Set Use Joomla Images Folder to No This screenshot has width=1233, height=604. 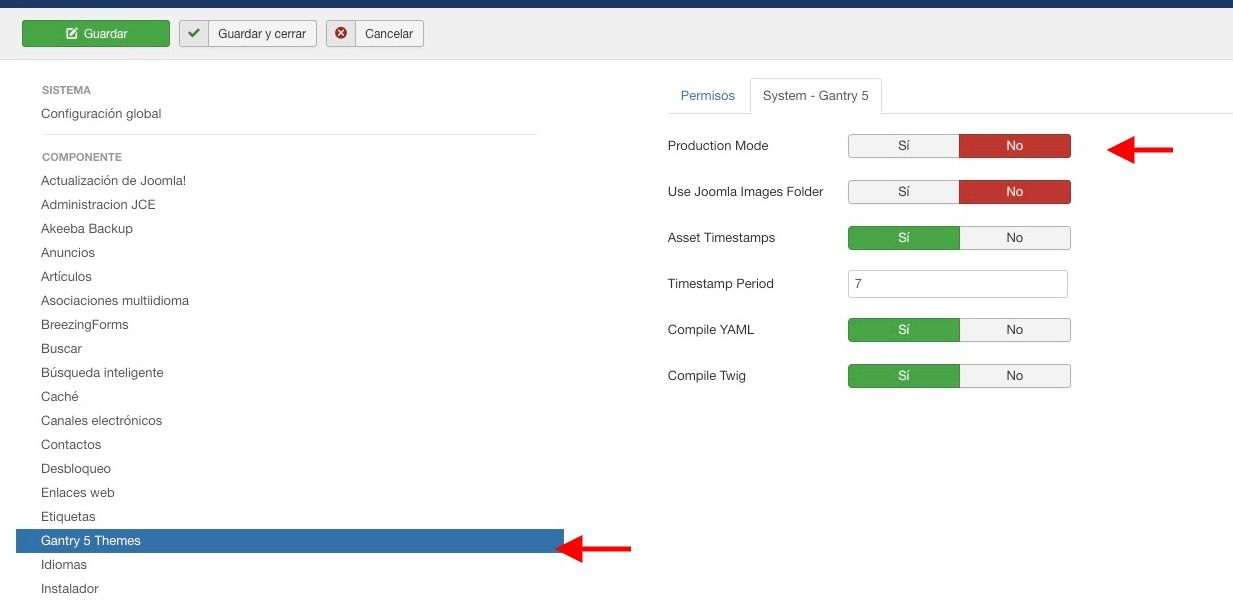click(1015, 192)
